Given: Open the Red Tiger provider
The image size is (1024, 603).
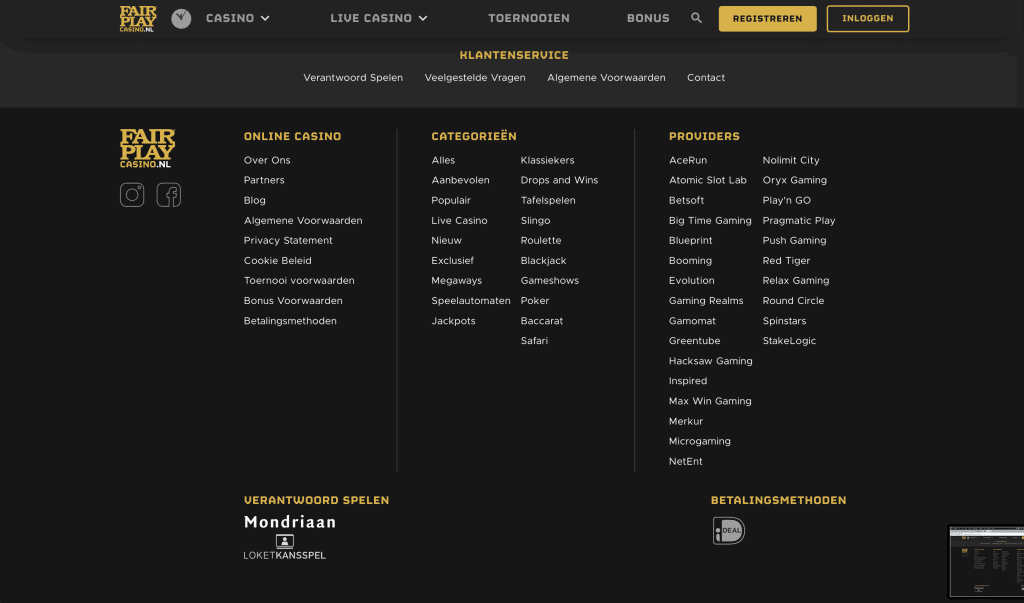Looking at the screenshot, I should coord(786,261).
